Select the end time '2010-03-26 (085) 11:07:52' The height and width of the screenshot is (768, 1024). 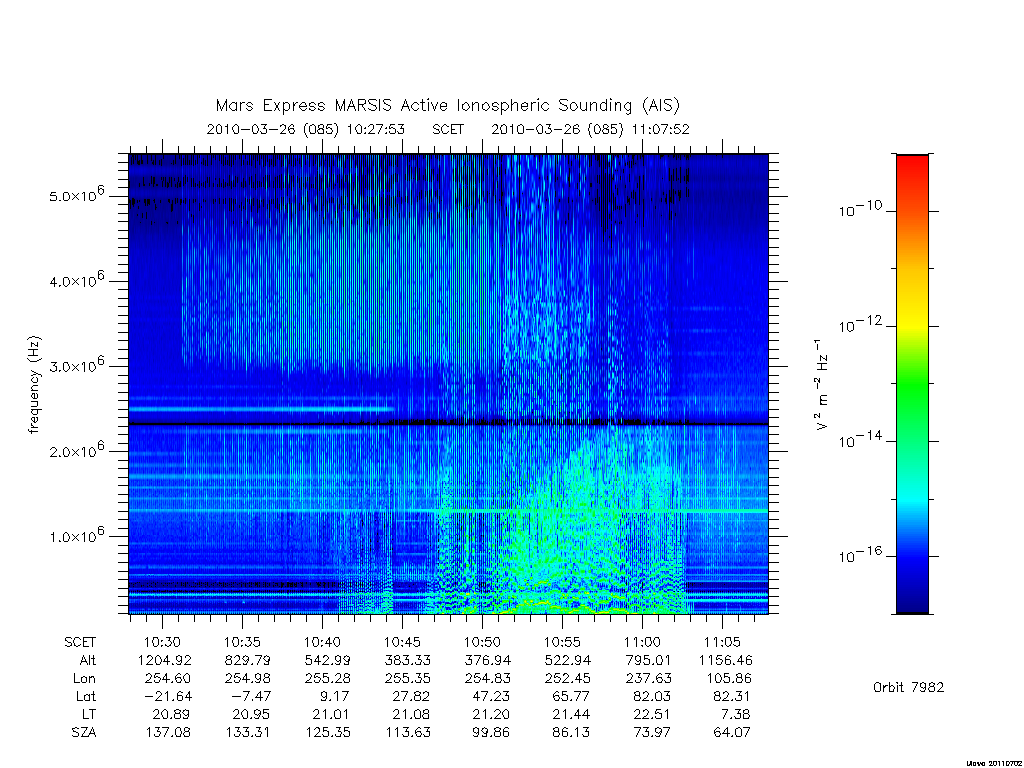pyautogui.click(x=590, y=129)
